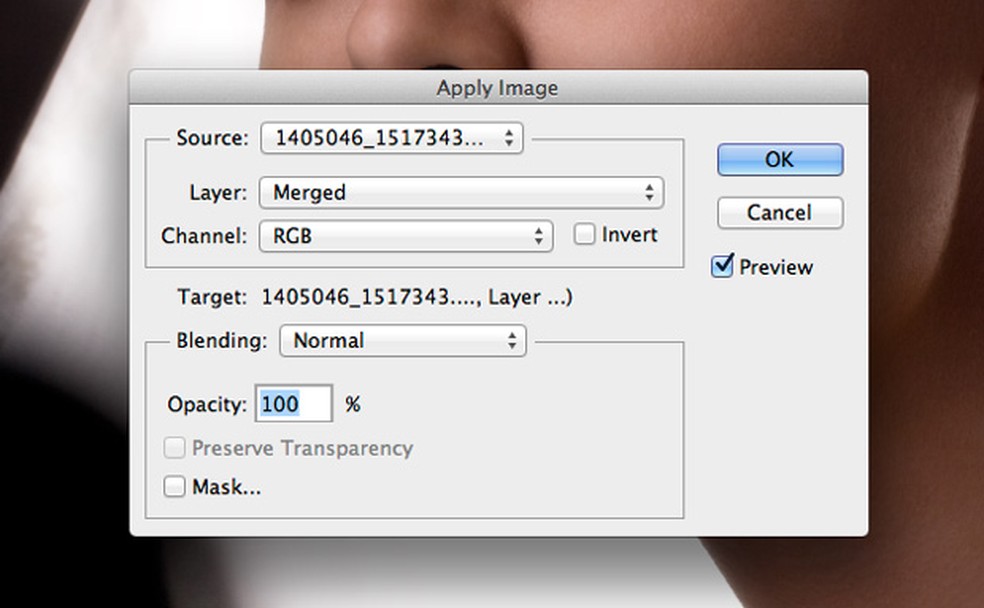Click the Apply Image title bar
This screenshot has height=608, width=984.
click(x=499, y=88)
